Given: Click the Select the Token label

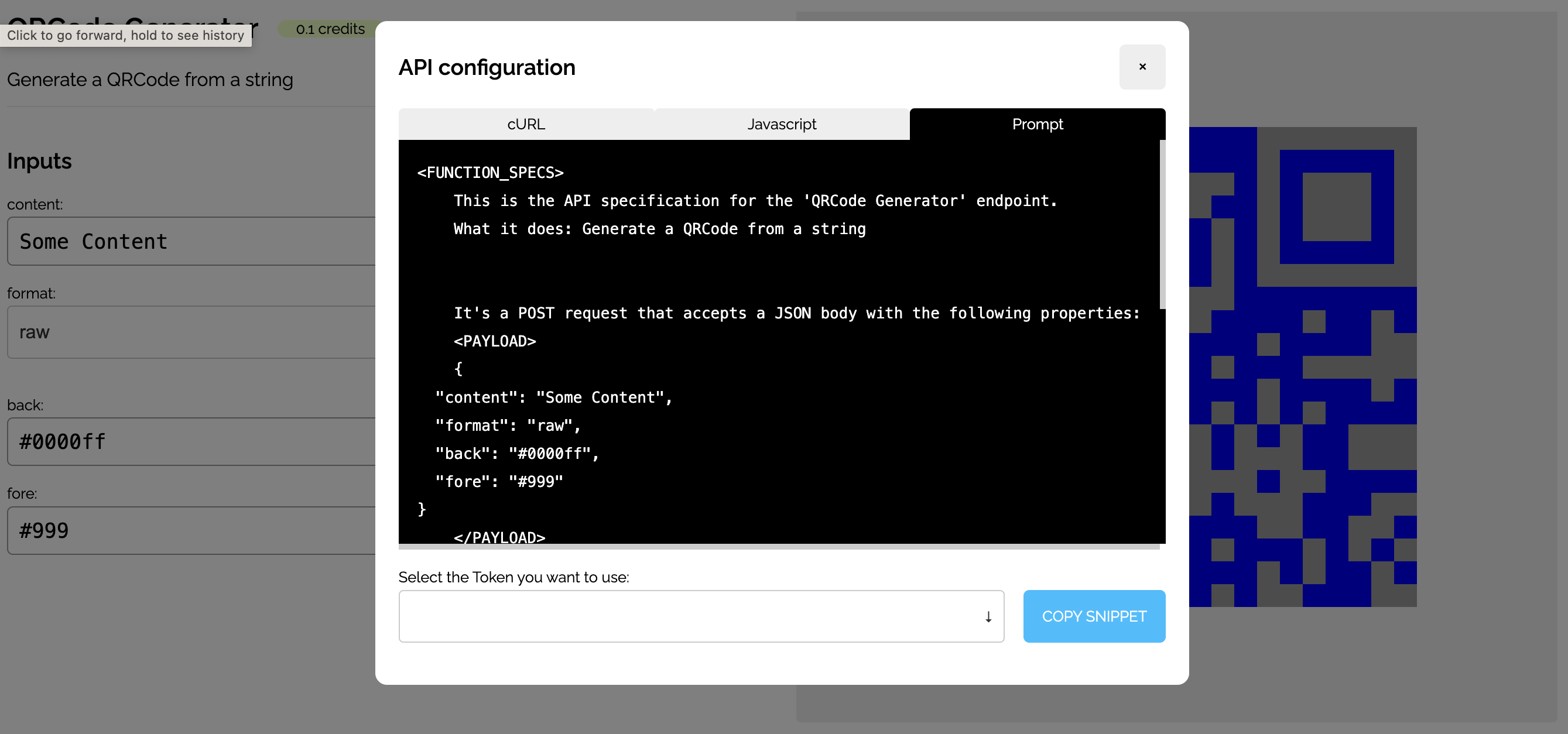Looking at the screenshot, I should (x=513, y=577).
